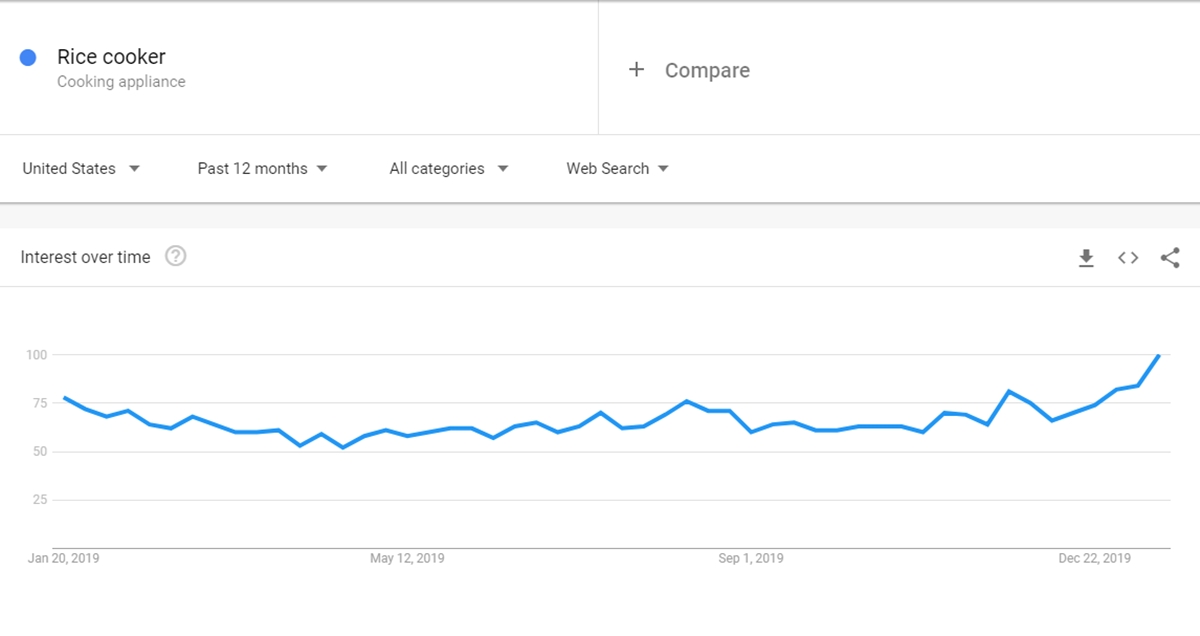
Task: Download the interest over time CSV
Action: [x=1086, y=258]
